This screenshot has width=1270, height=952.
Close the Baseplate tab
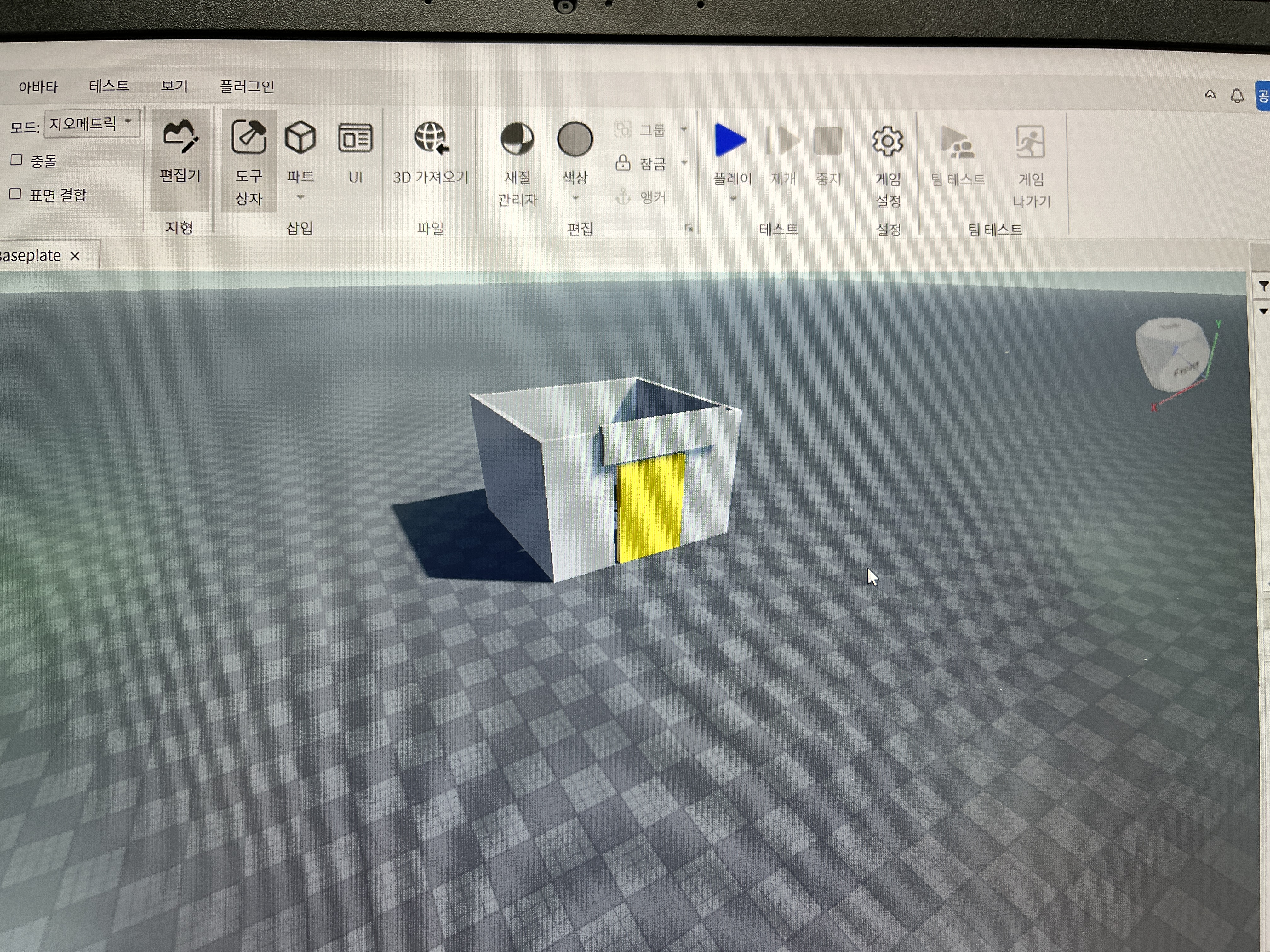click(75, 256)
